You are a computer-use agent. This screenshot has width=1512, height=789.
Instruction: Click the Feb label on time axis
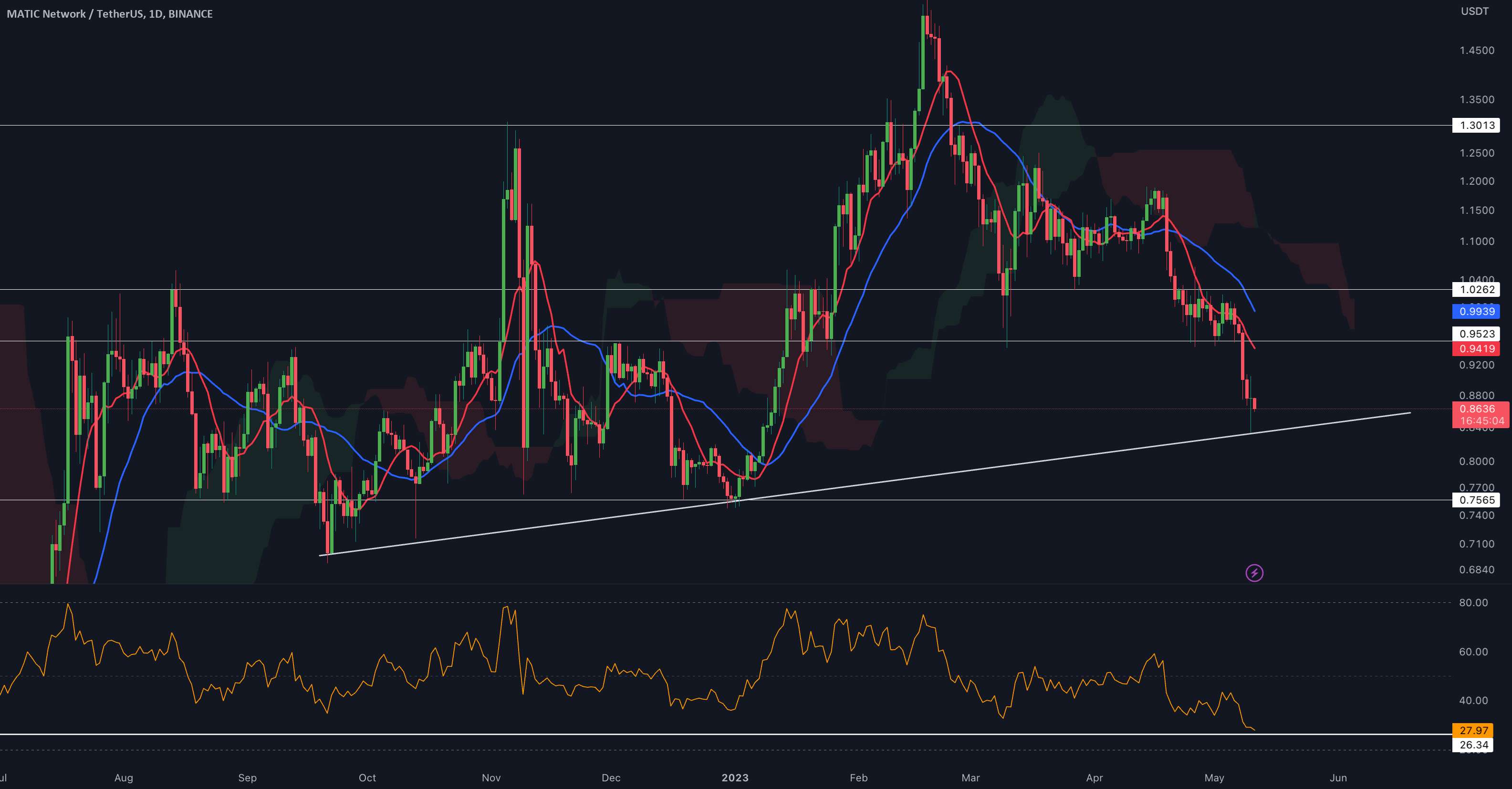[x=859, y=778]
